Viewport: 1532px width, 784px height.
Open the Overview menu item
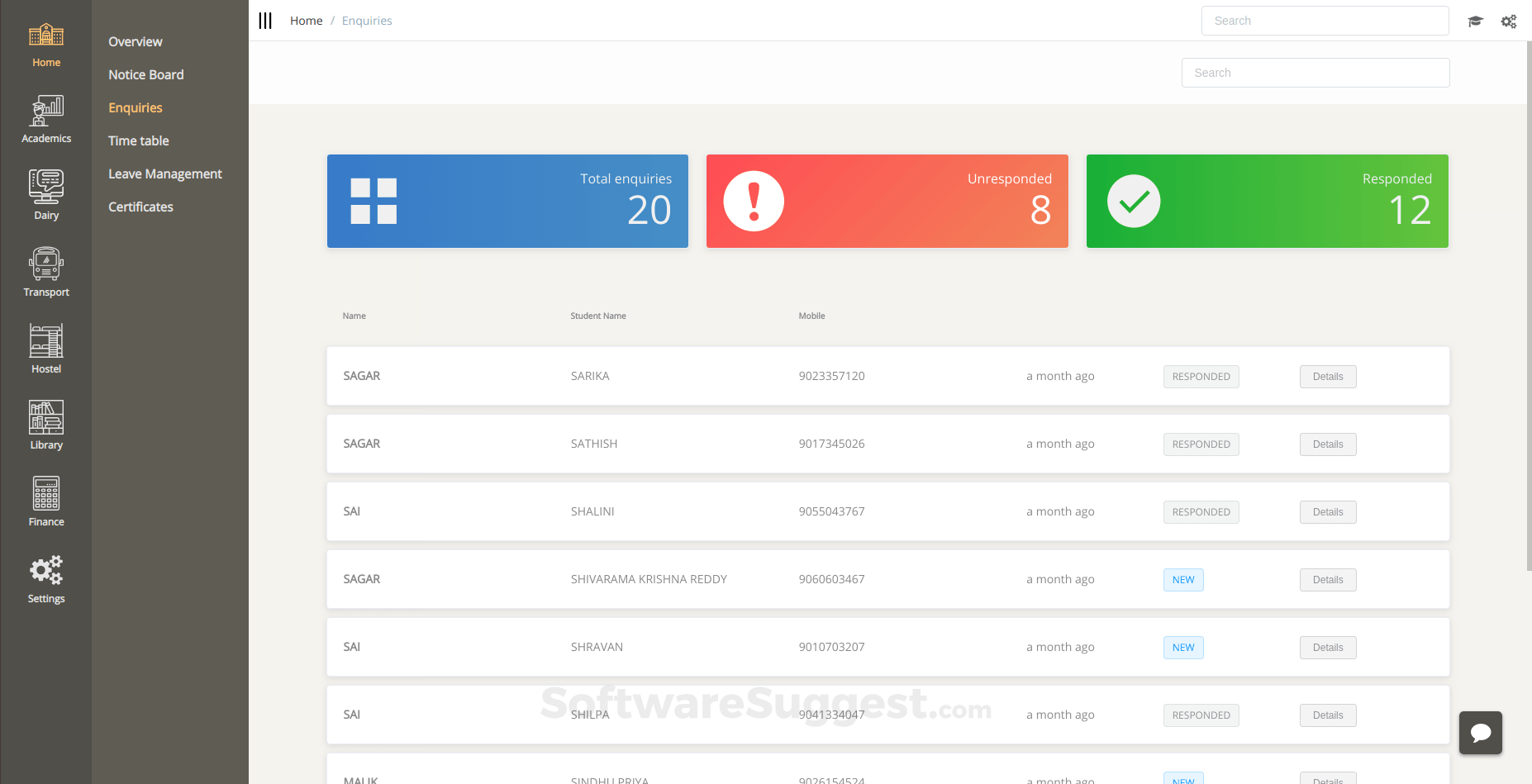tap(136, 42)
